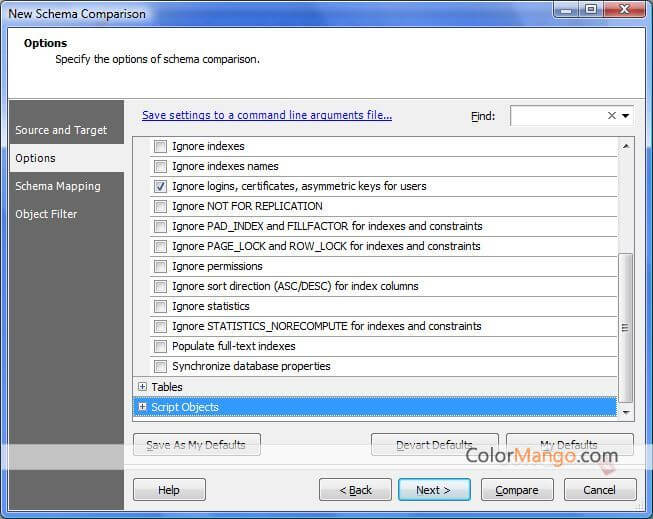Expand the Script Objects group
The height and width of the screenshot is (519, 653).
point(142,407)
